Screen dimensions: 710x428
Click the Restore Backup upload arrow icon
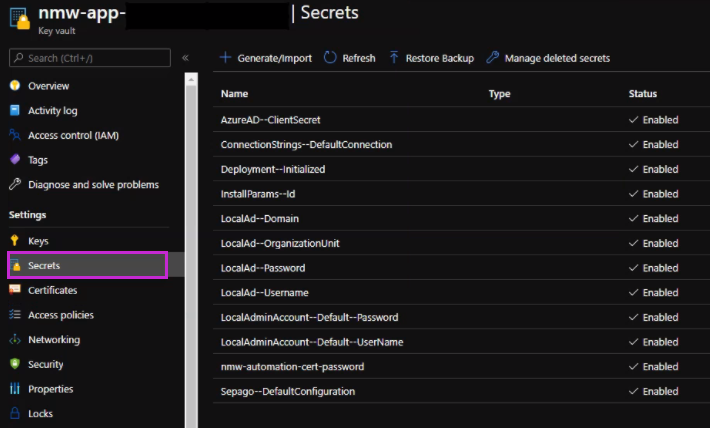click(x=394, y=58)
